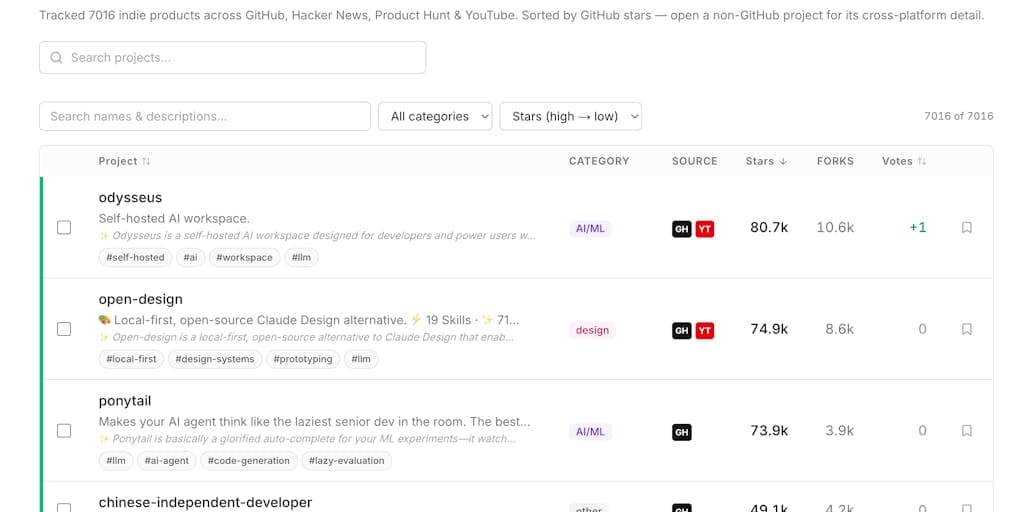Viewport: 1024px width, 512px height.
Task: Click the 8.6k forks value
Action: click(840, 329)
